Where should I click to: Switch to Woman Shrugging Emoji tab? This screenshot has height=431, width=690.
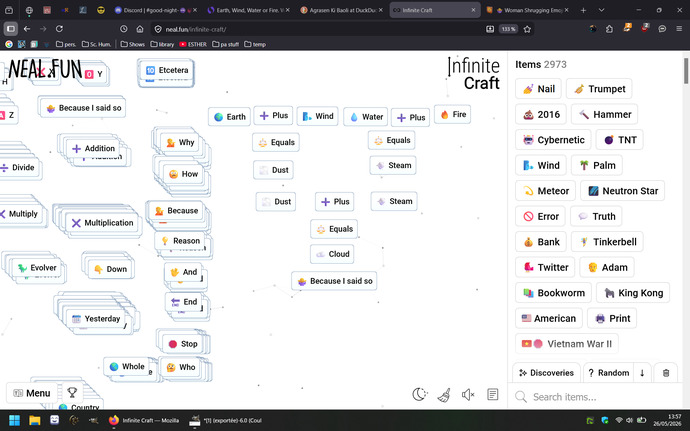pyautogui.click(x=528, y=10)
